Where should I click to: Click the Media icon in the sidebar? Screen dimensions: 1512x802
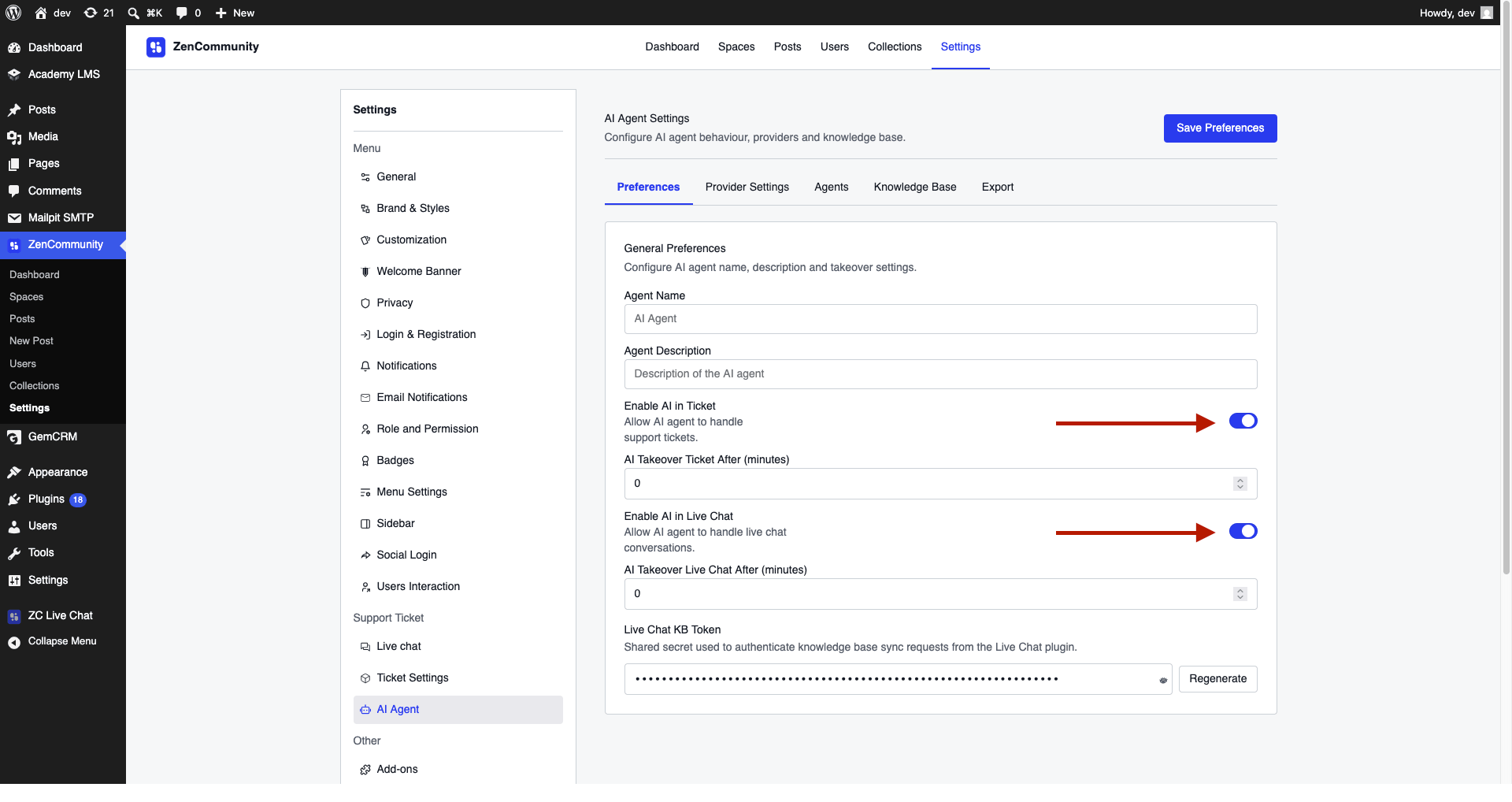14,137
